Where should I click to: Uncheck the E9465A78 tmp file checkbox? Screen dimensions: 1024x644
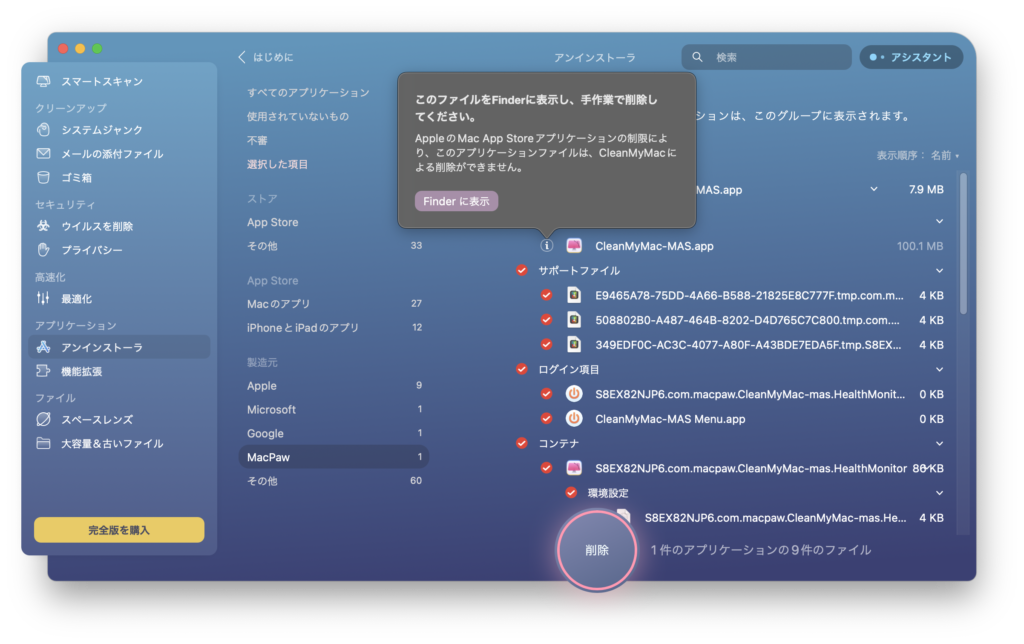click(x=547, y=295)
